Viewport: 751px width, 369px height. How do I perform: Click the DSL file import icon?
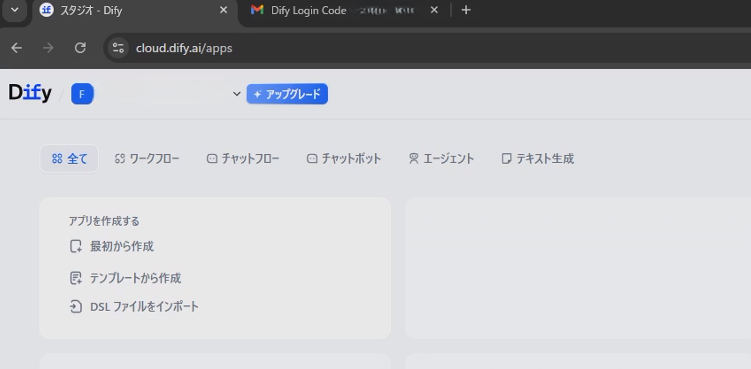[x=76, y=307]
